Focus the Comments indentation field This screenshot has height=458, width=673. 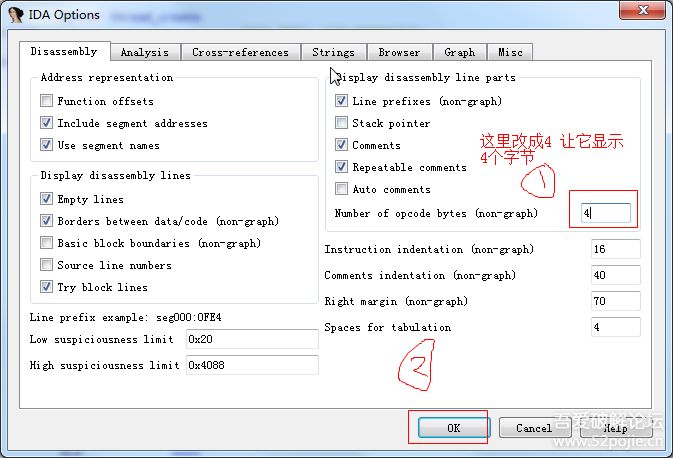pos(615,275)
